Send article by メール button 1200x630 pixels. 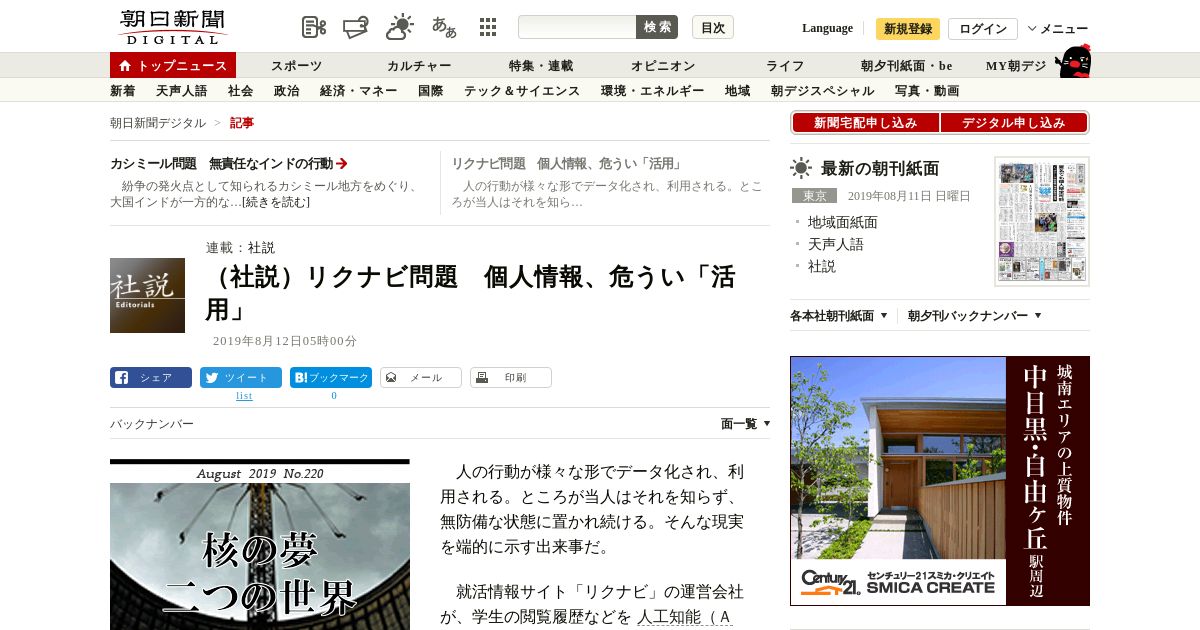coord(421,378)
